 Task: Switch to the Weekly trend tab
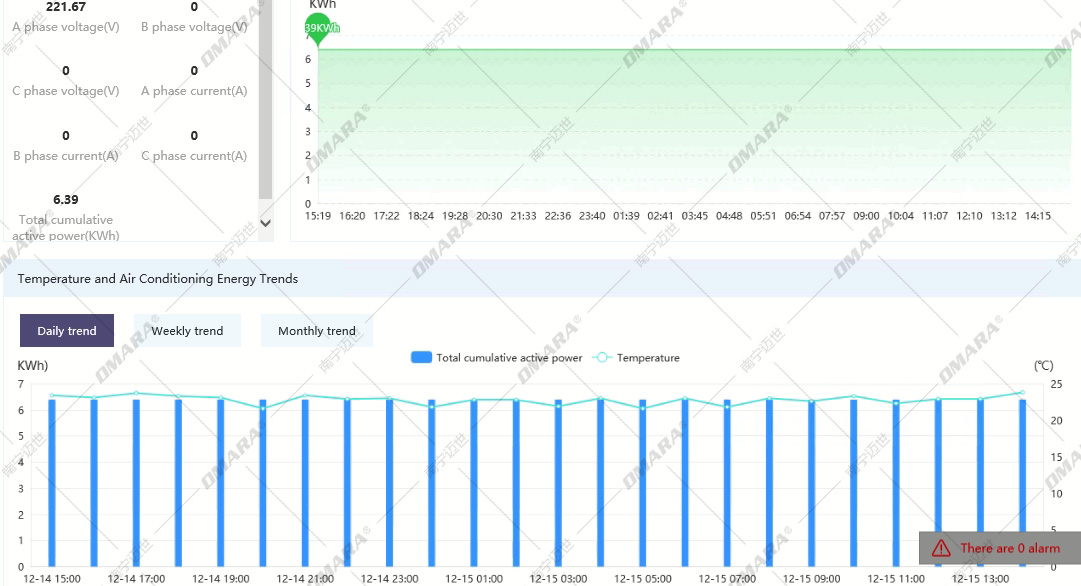(x=187, y=331)
